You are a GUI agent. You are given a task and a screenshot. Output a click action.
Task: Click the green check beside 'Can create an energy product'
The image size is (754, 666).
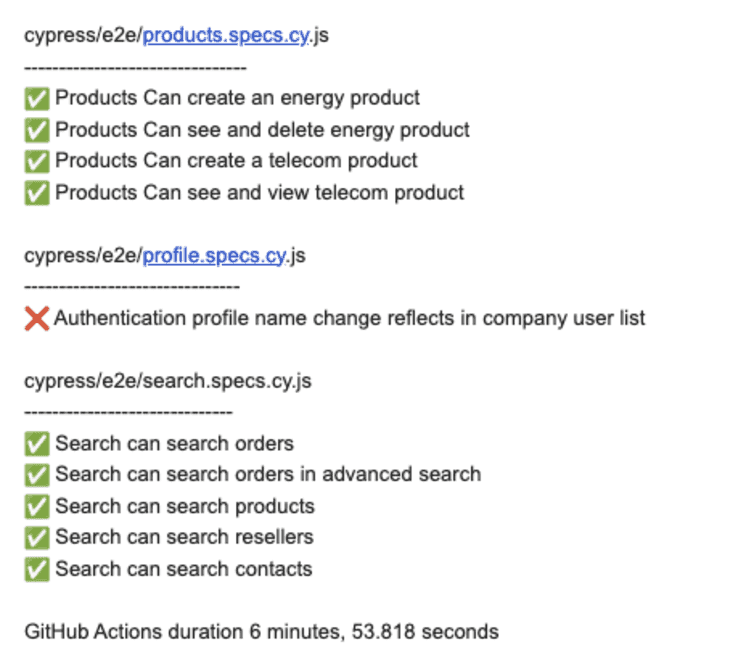[x=37, y=98]
